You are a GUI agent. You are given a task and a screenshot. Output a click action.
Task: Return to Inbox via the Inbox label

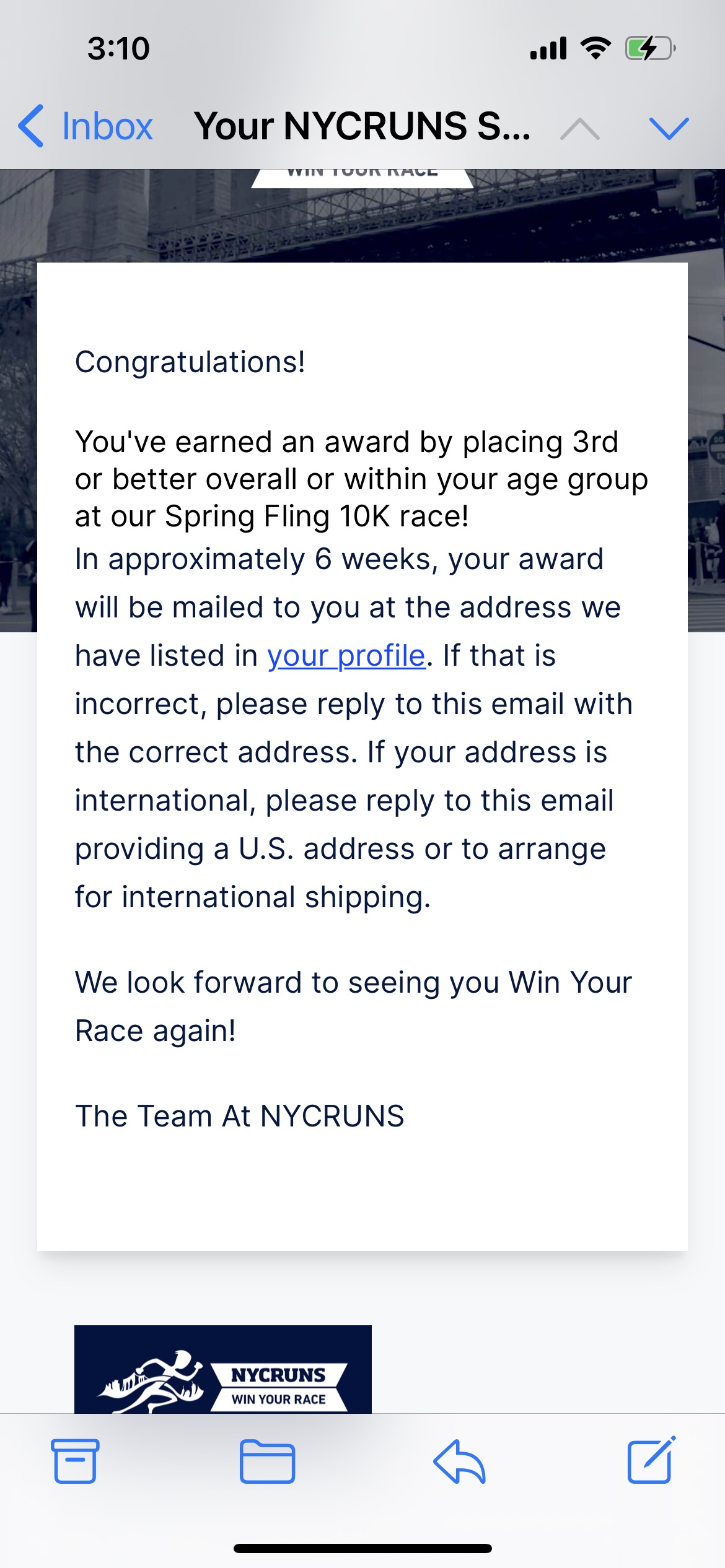click(107, 127)
